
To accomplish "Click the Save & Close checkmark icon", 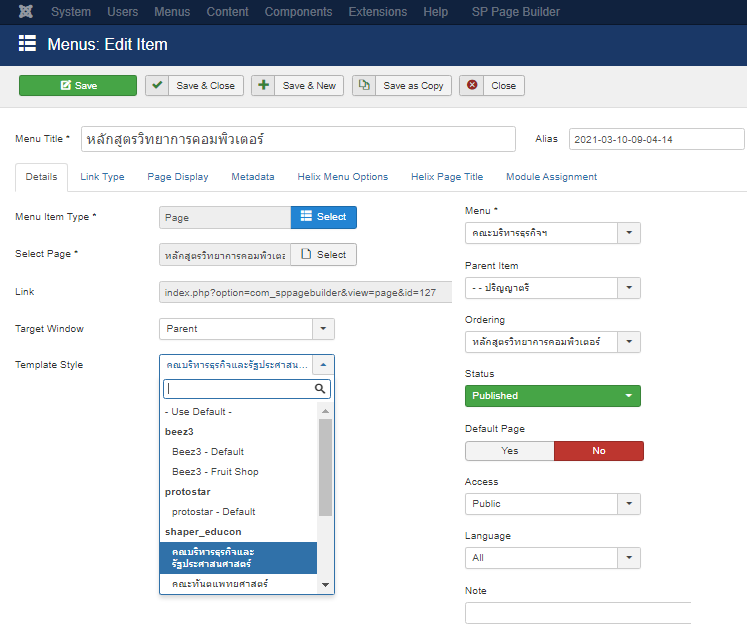I will pyautogui.click(x=158, y=86).
